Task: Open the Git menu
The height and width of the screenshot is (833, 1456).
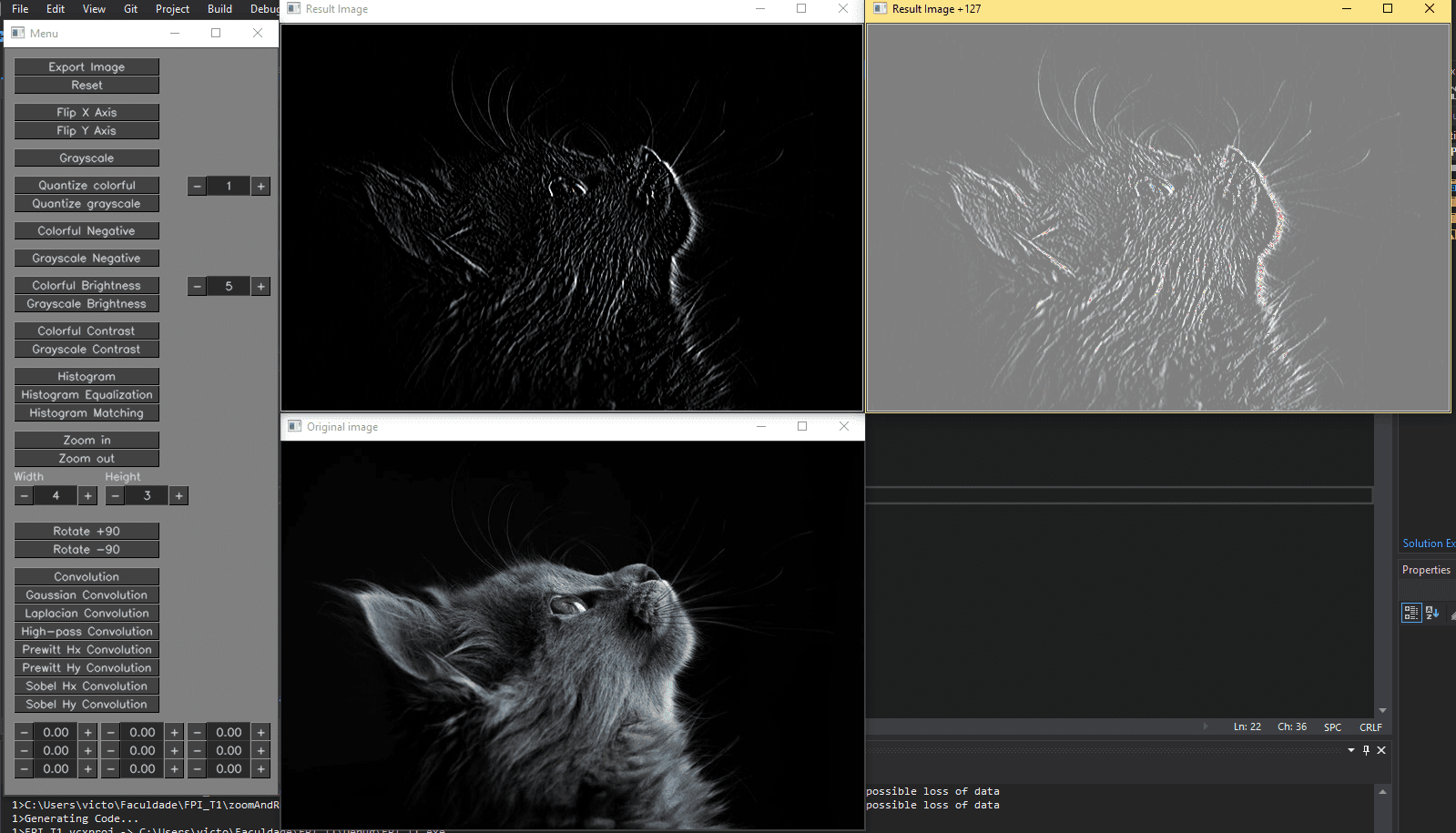Action: [130, 9]
